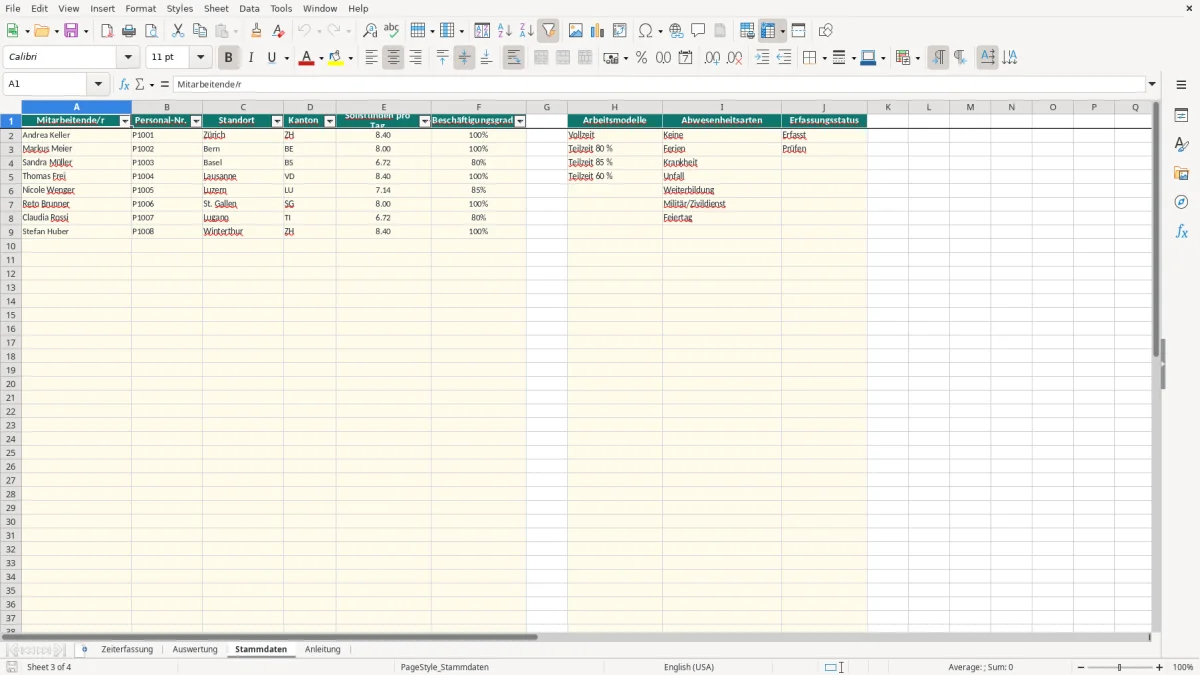1200x675 pixels.
Task: Click the Sort Descending icon
Action: pyautogui.click(x=527, y=31)
